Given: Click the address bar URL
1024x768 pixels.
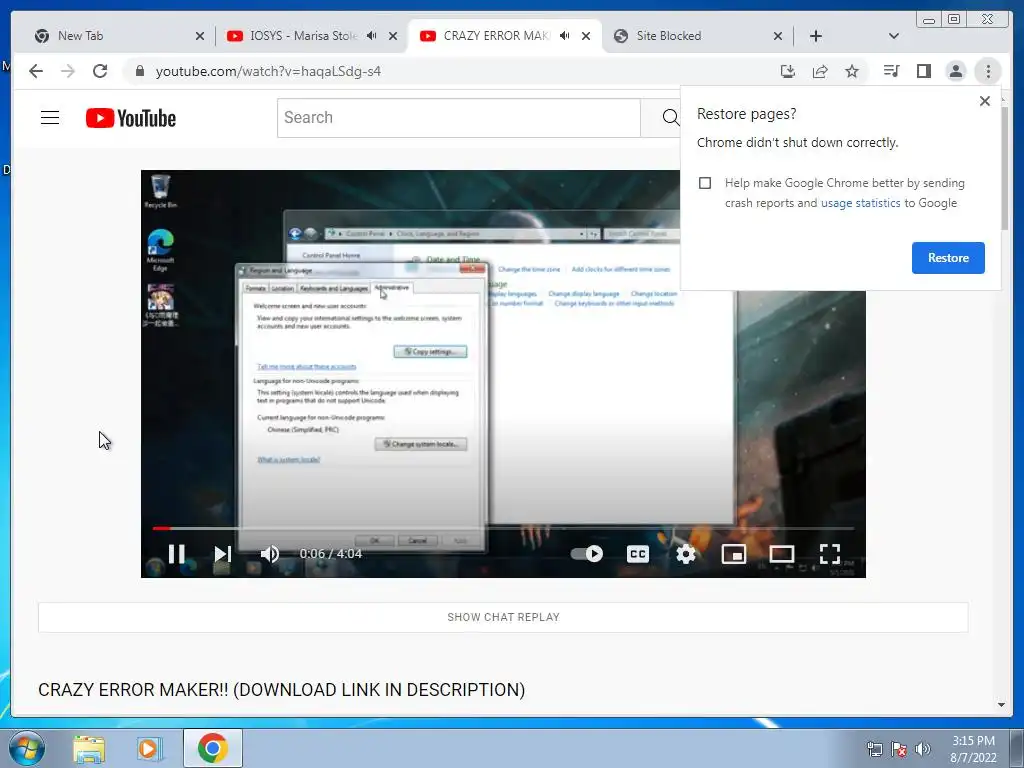Looking at the screenshot, I should 268,71.
